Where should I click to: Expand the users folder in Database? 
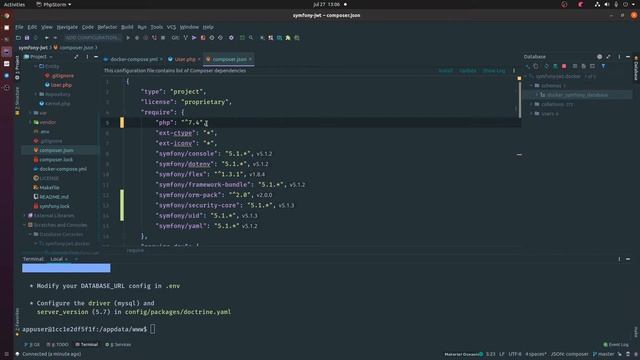tap(531, 113)
